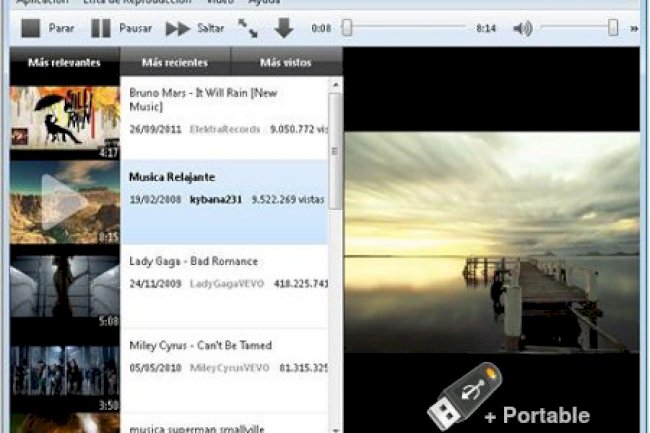Click the date 05/05/2010
This screenshot has height=433, width=650.
tap(155, 368)
